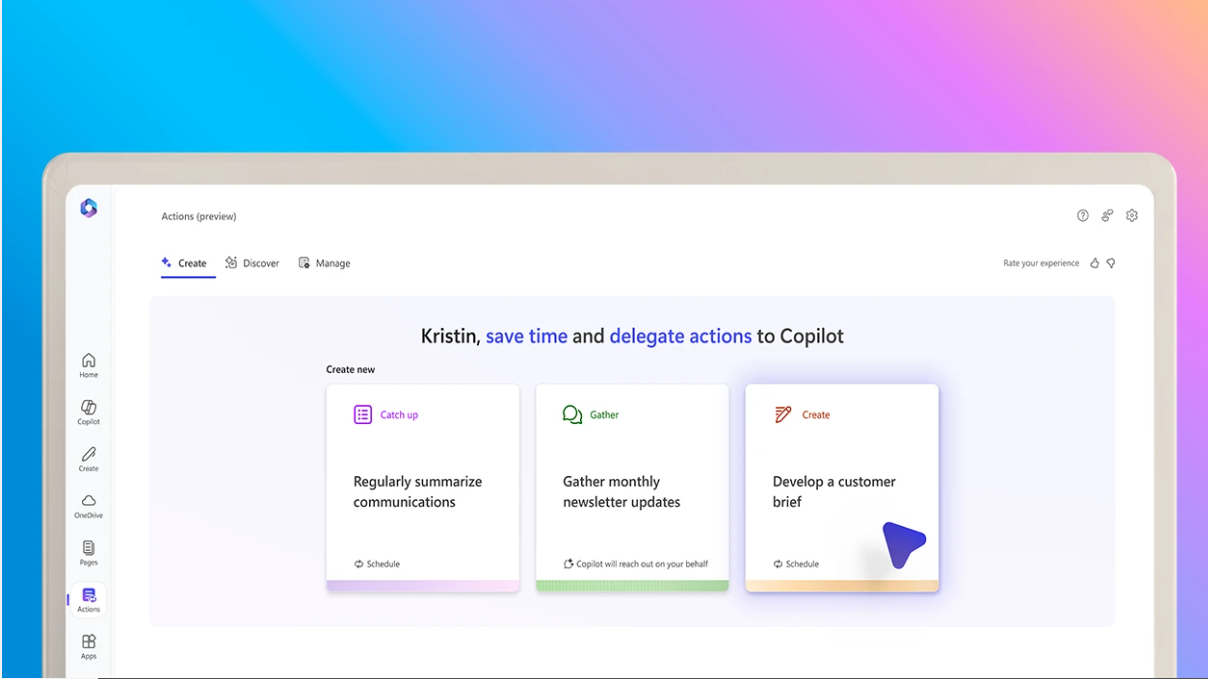Click the help question mark icon
Screen dimensions: 1208x679
(1082, 215)
